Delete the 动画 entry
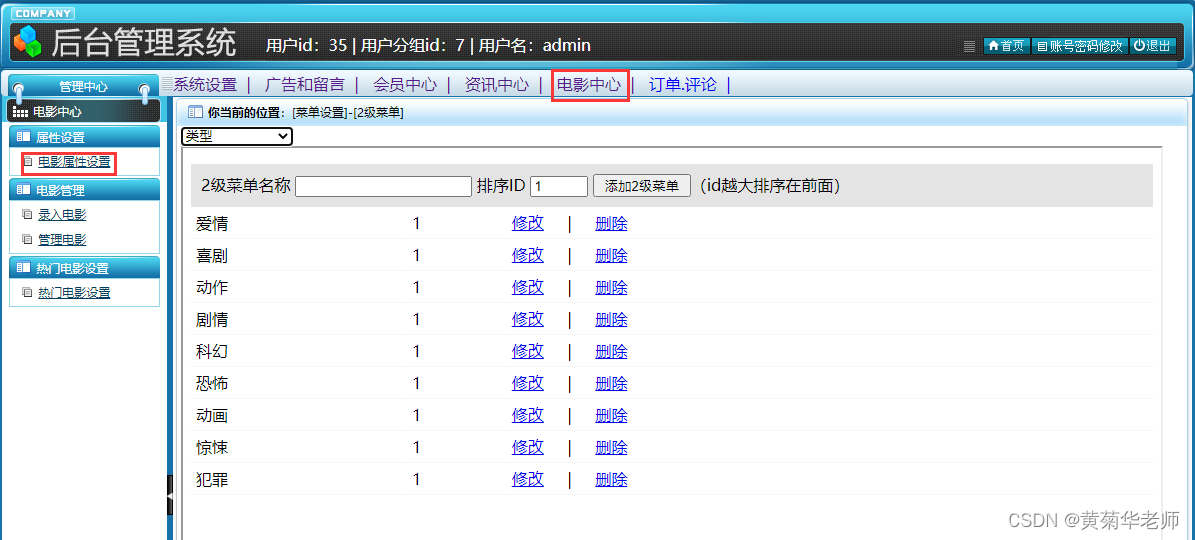 point(611,416)
